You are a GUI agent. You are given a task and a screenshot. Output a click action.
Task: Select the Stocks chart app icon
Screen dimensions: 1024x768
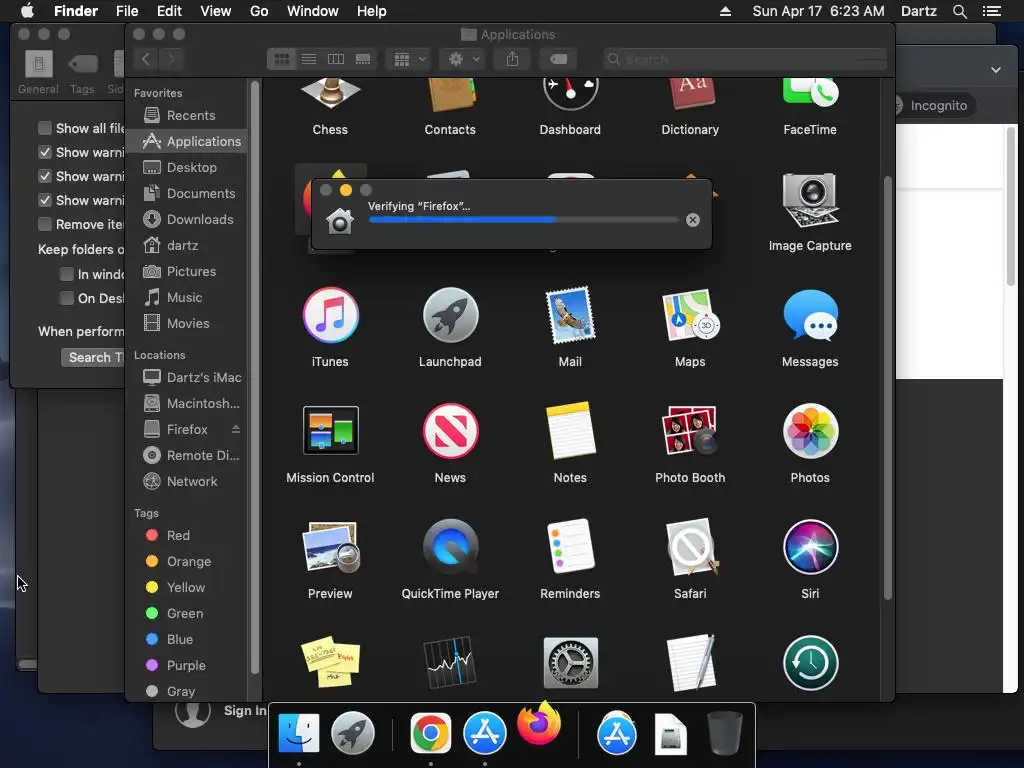point(450,662)
